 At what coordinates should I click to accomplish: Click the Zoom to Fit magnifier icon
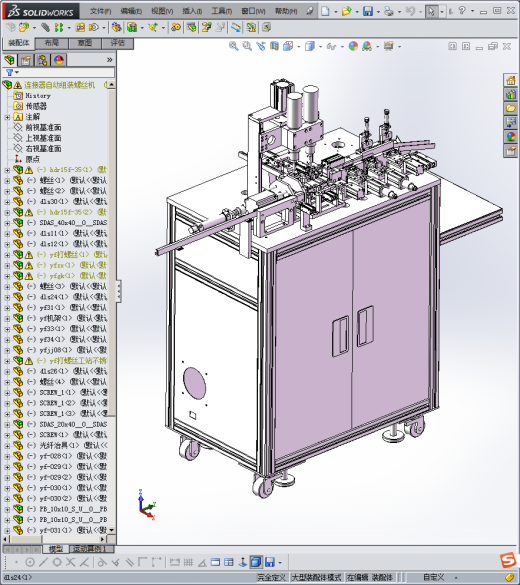[234, 46]
